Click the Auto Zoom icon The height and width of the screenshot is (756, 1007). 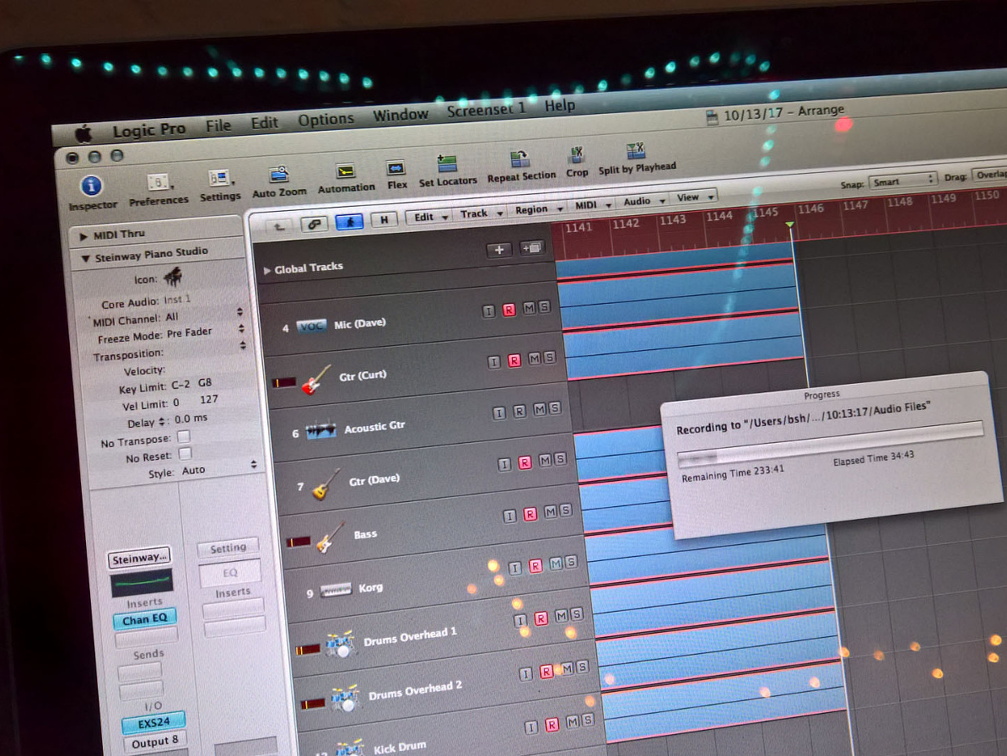pos(279,175)
